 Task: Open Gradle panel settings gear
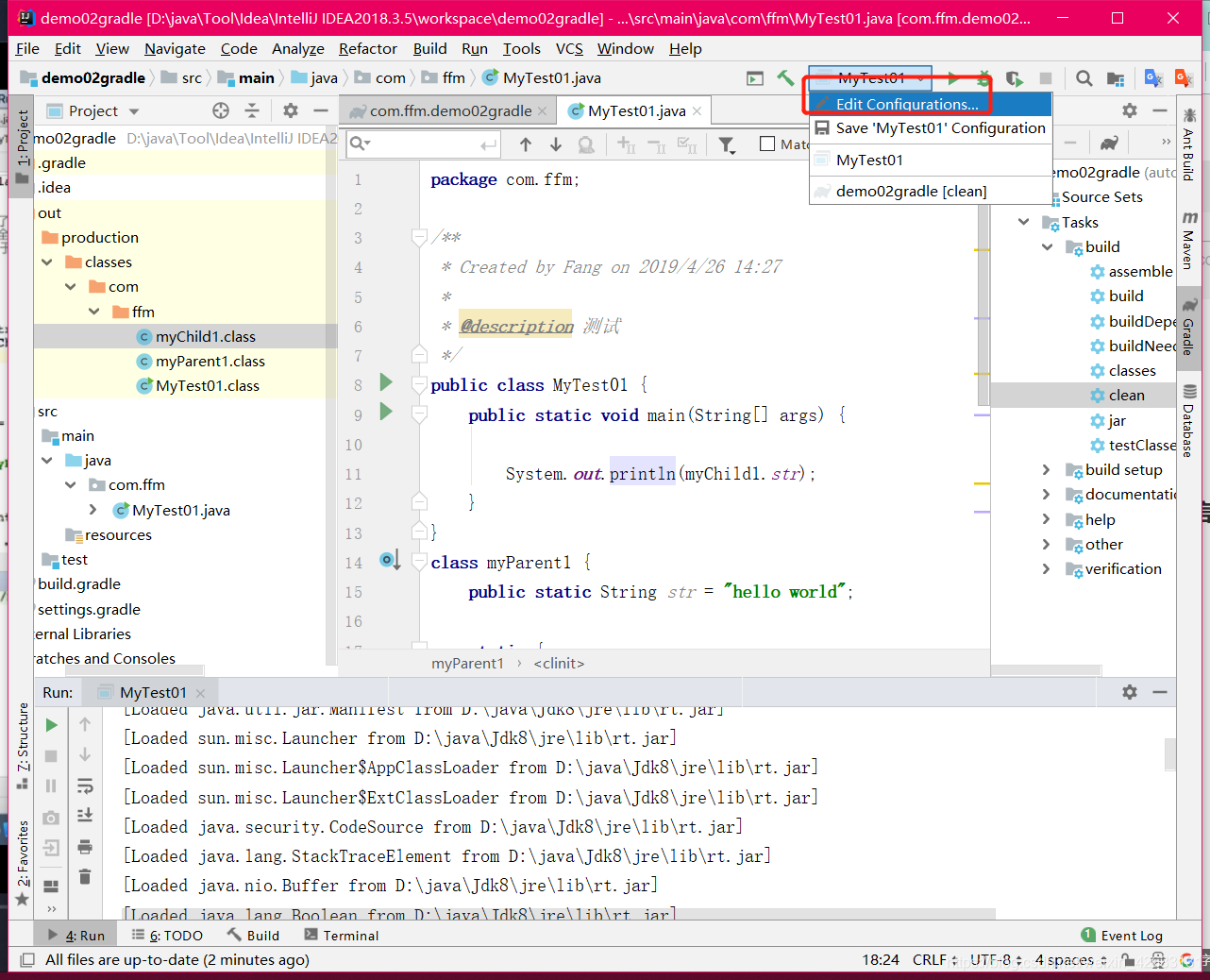pos(1130,110)
